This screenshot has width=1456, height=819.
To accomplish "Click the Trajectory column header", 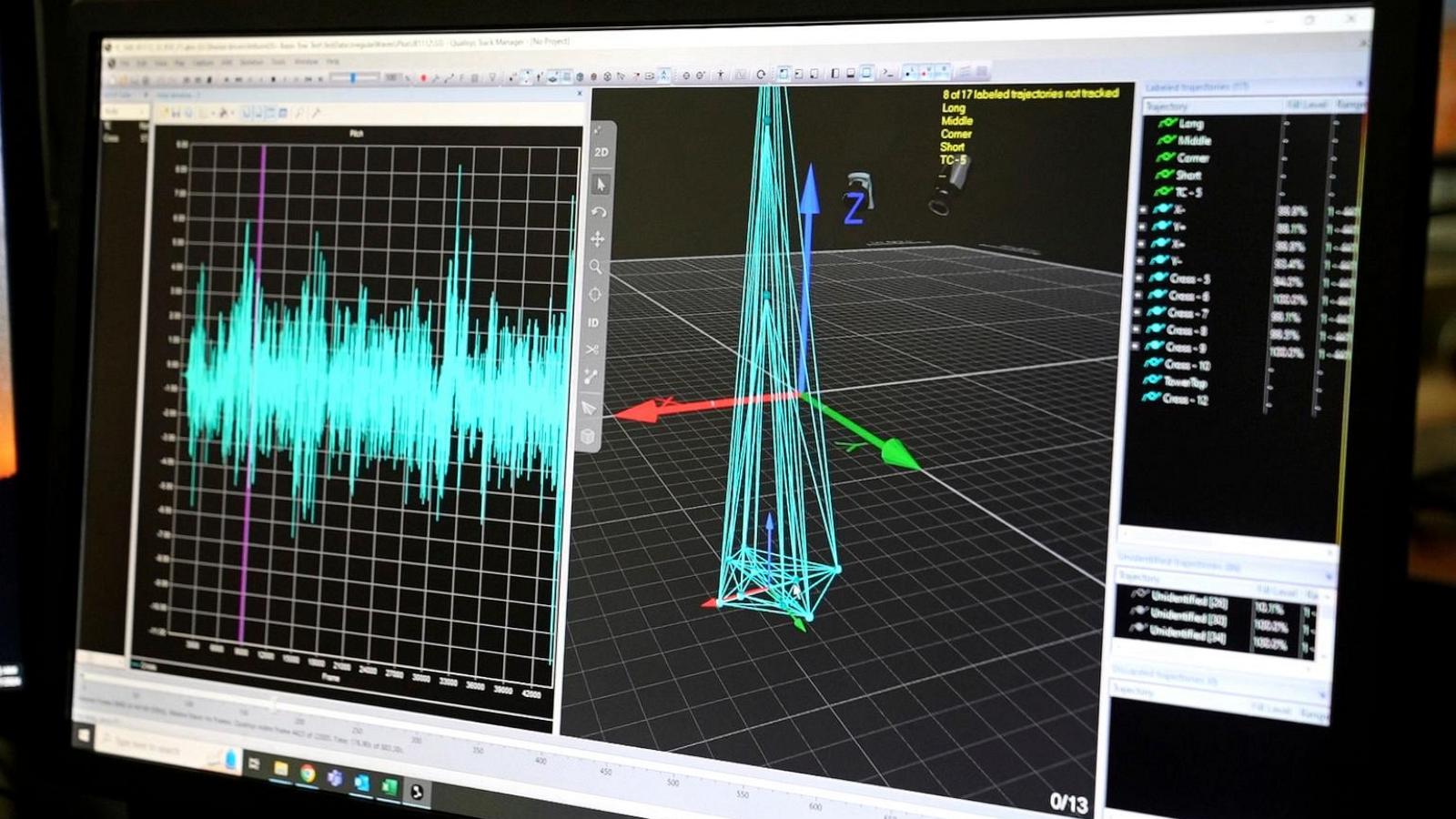I will click(1168, 106).
